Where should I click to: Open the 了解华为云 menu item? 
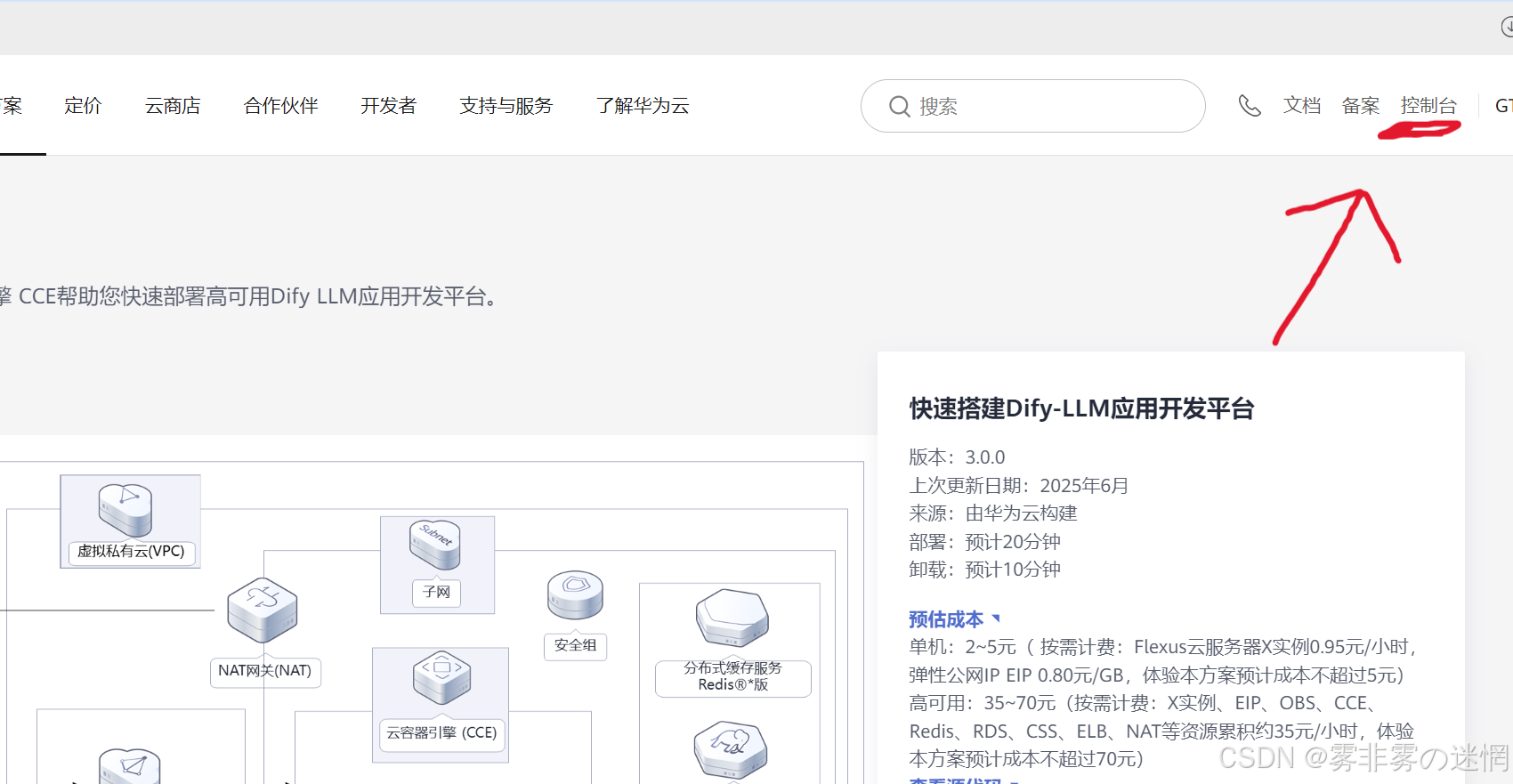click(x=643, y=106)
